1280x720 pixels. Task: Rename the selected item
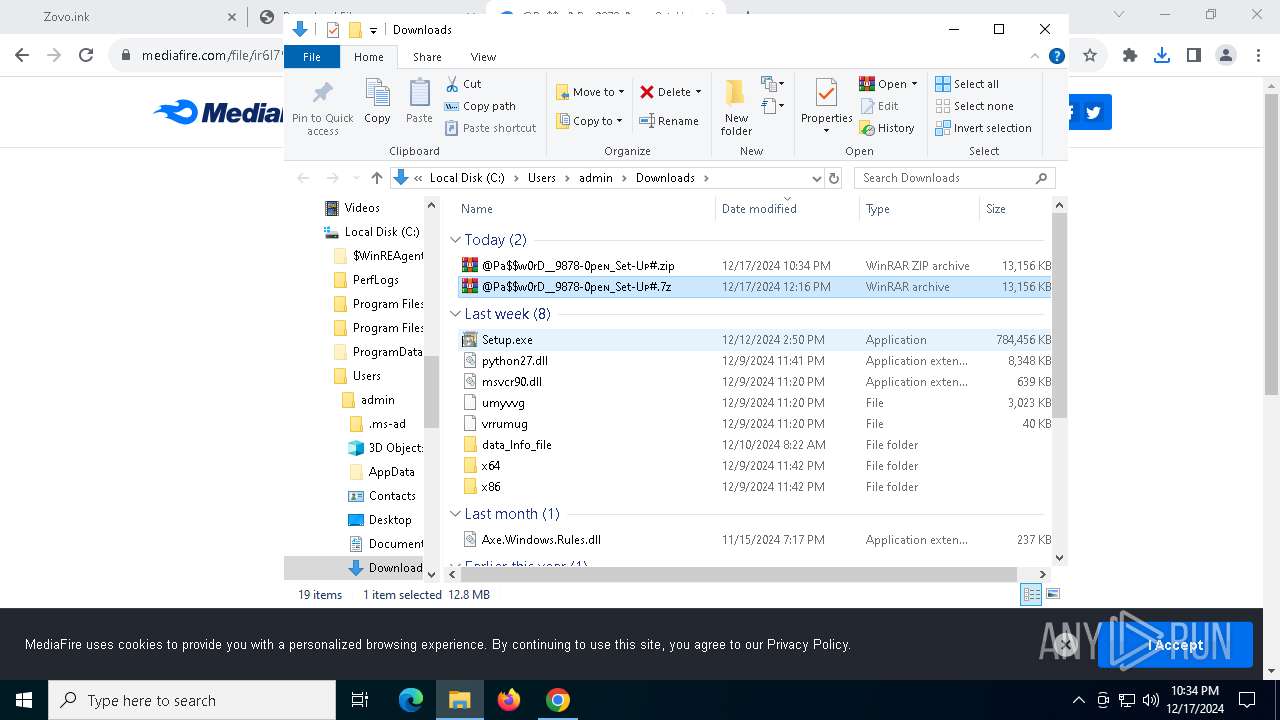[x=669, y=121]
